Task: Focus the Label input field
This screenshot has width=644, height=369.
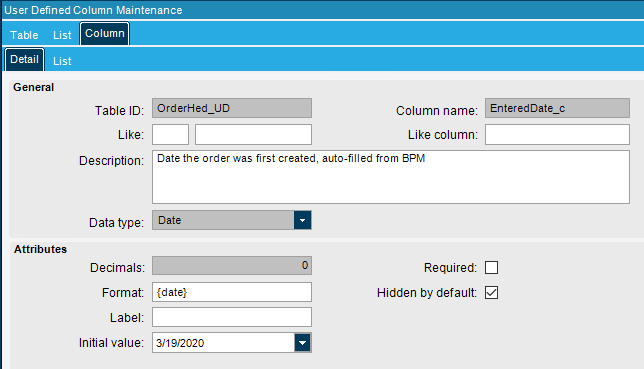Action: [x=232, y=317]
